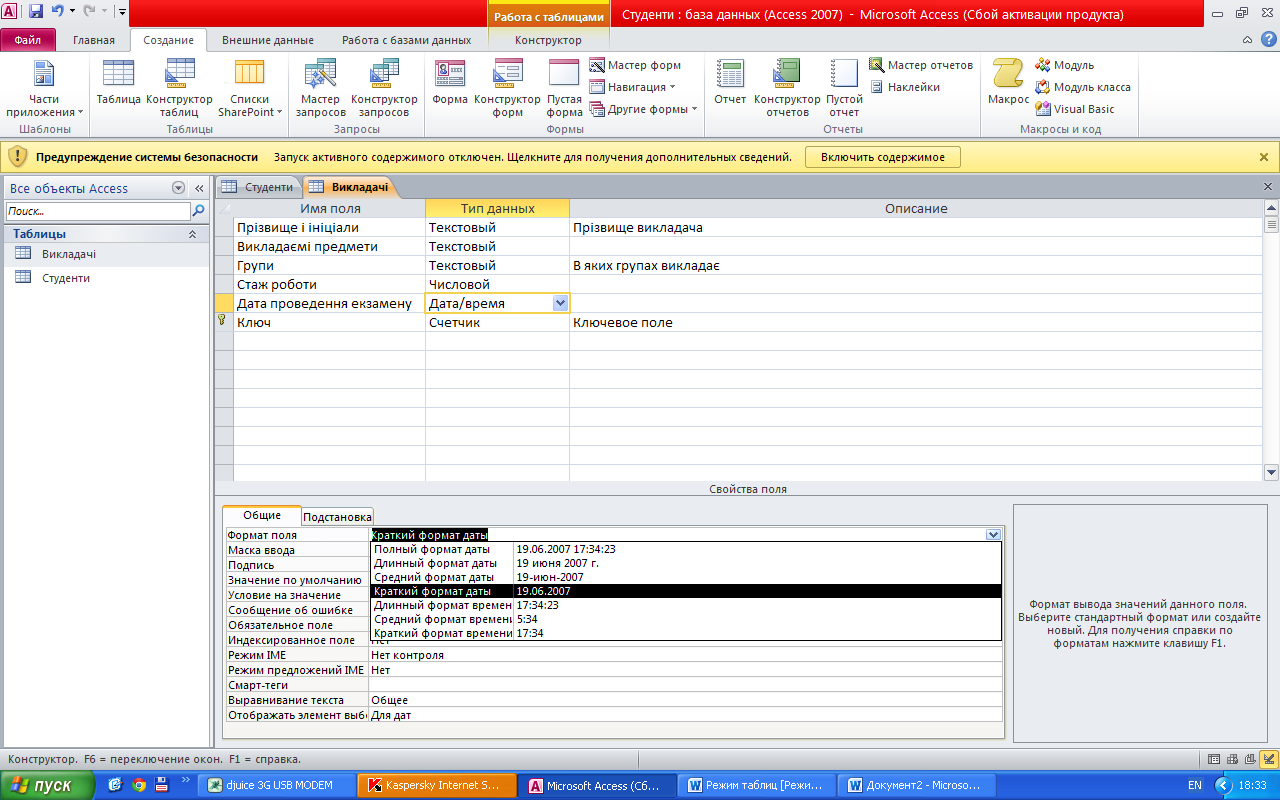This screenshot has width=1280, height=800.
Task: Insert a Модуль класса class module
Action: tap(1083, 87)
